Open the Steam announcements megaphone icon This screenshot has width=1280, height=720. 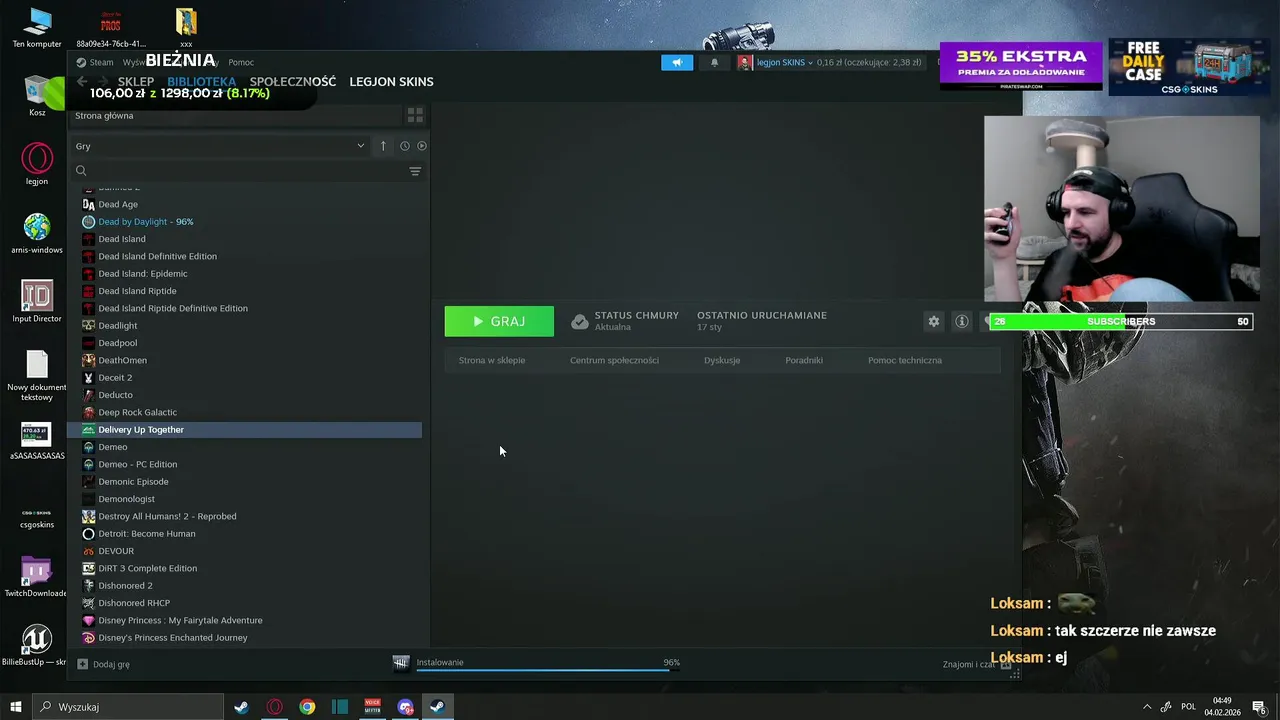(x=677, y=62)
